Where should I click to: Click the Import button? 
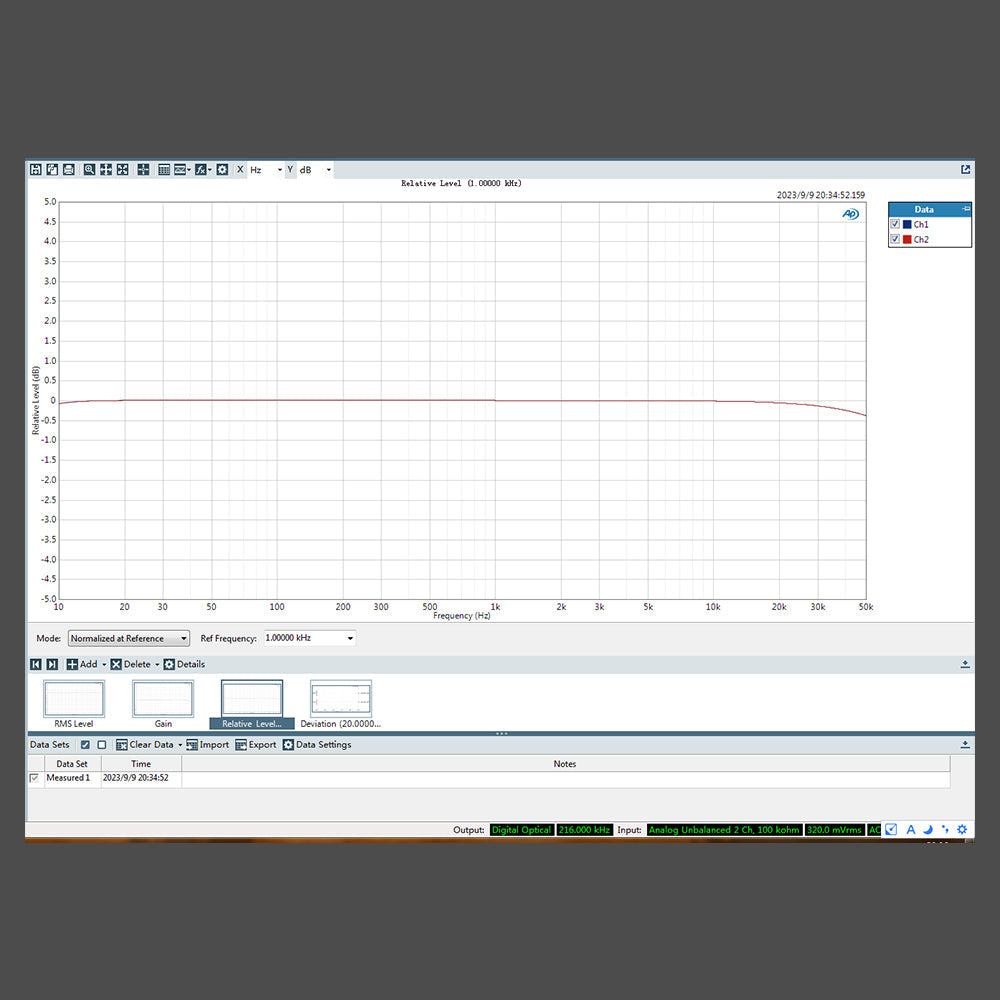[207, 745]
